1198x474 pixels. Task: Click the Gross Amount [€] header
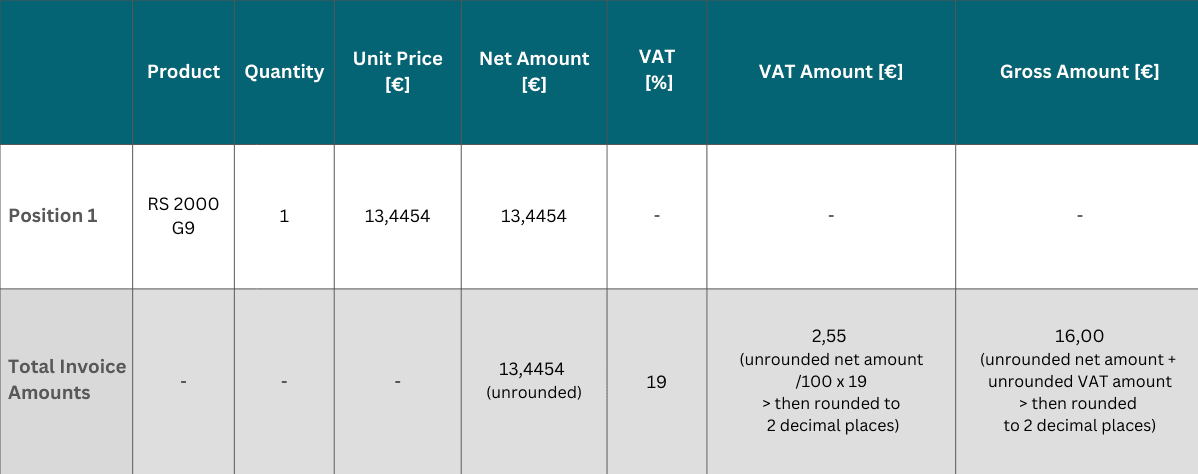pyautogui.click(x=1079, y=72)
